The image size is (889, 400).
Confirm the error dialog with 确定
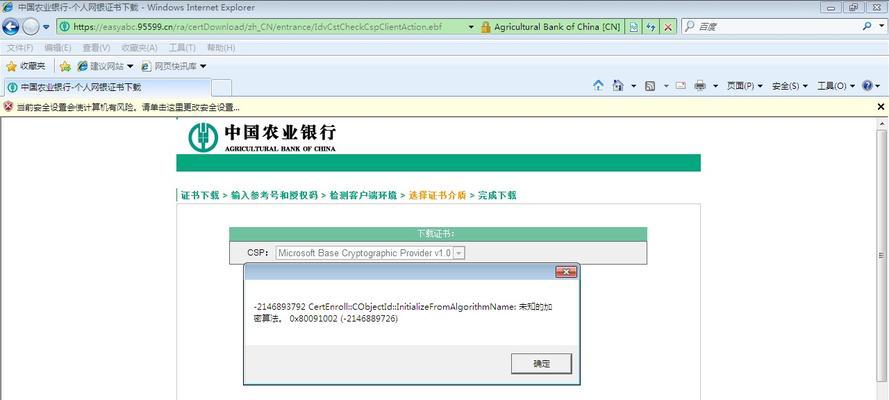[x=541, y=364]
